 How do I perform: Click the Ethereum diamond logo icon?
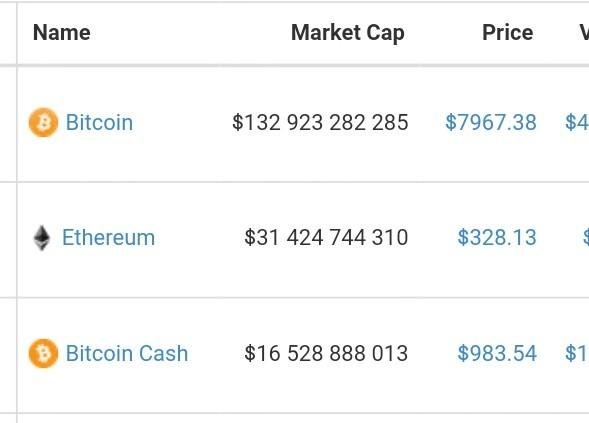point(42,238)
